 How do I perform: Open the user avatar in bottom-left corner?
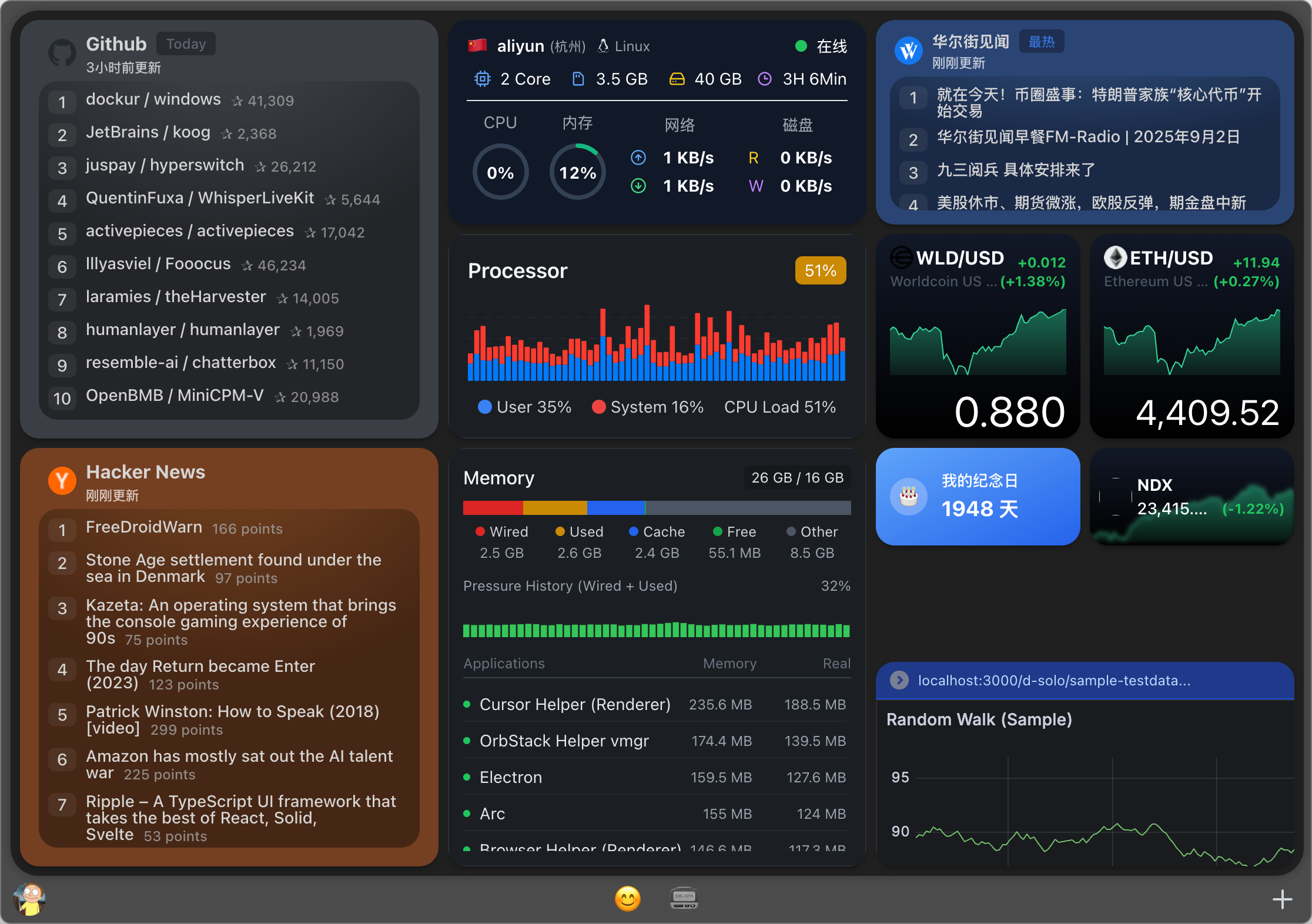tap(29, 899)
